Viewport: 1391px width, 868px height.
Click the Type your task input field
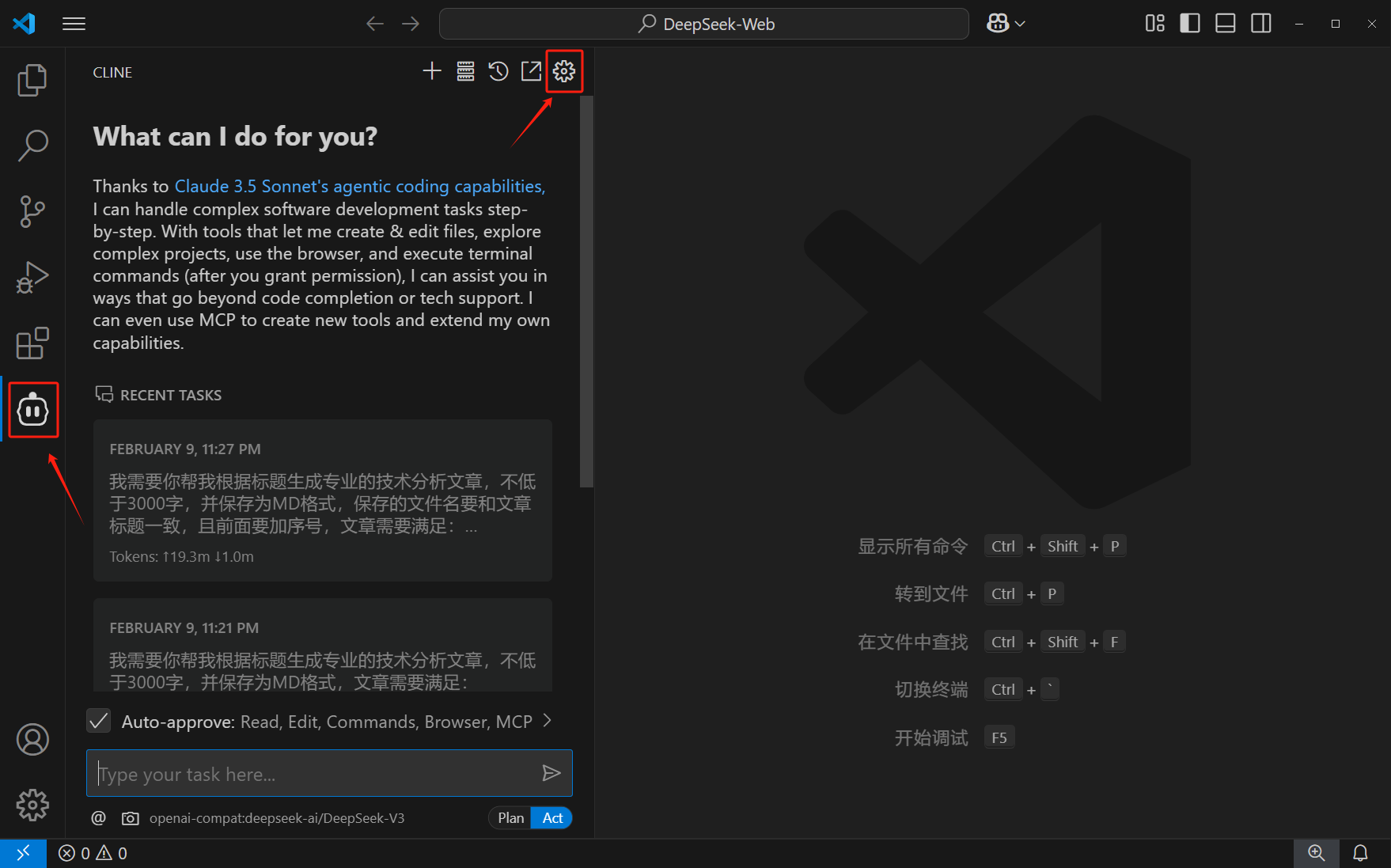pos(316,773)
